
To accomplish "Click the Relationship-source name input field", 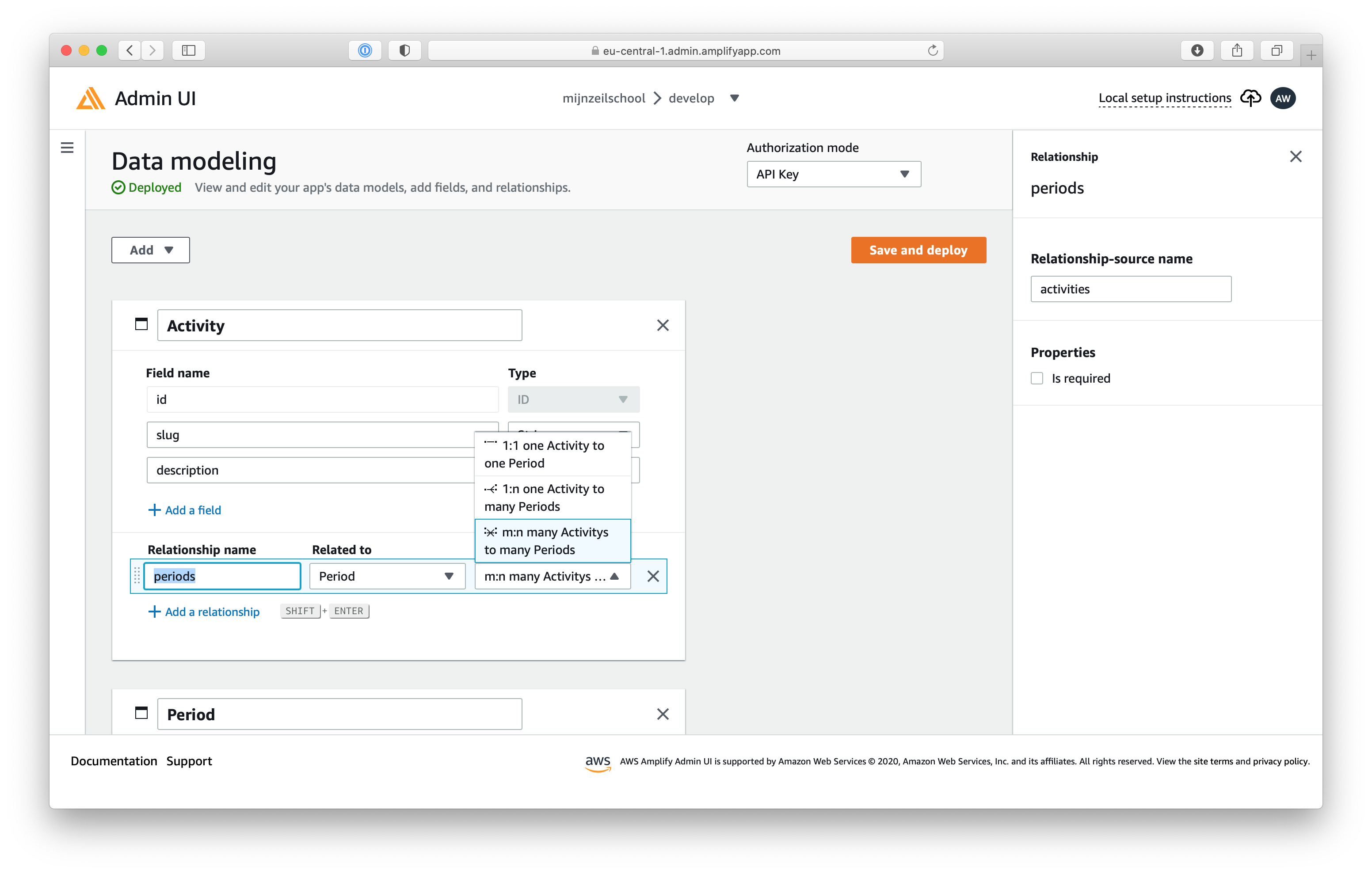I will coord(1130,289).
